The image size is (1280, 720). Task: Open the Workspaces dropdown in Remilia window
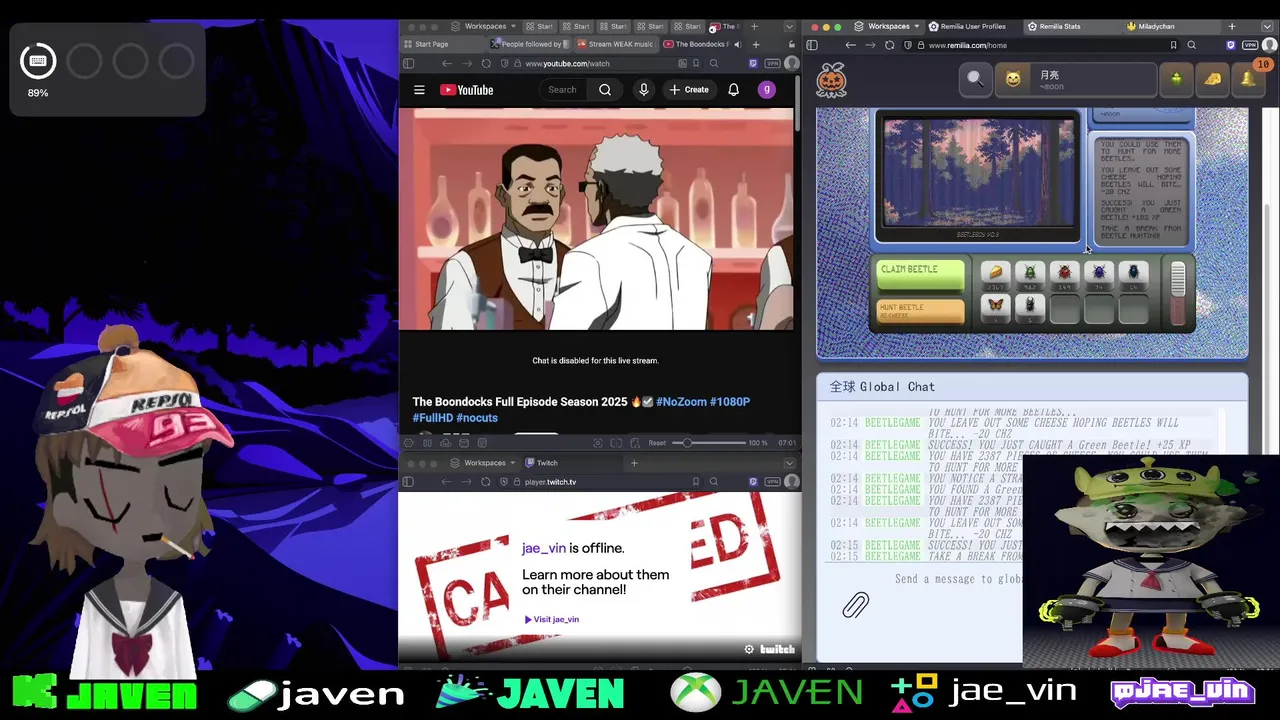pyautogui.click(x=888, y=26)
